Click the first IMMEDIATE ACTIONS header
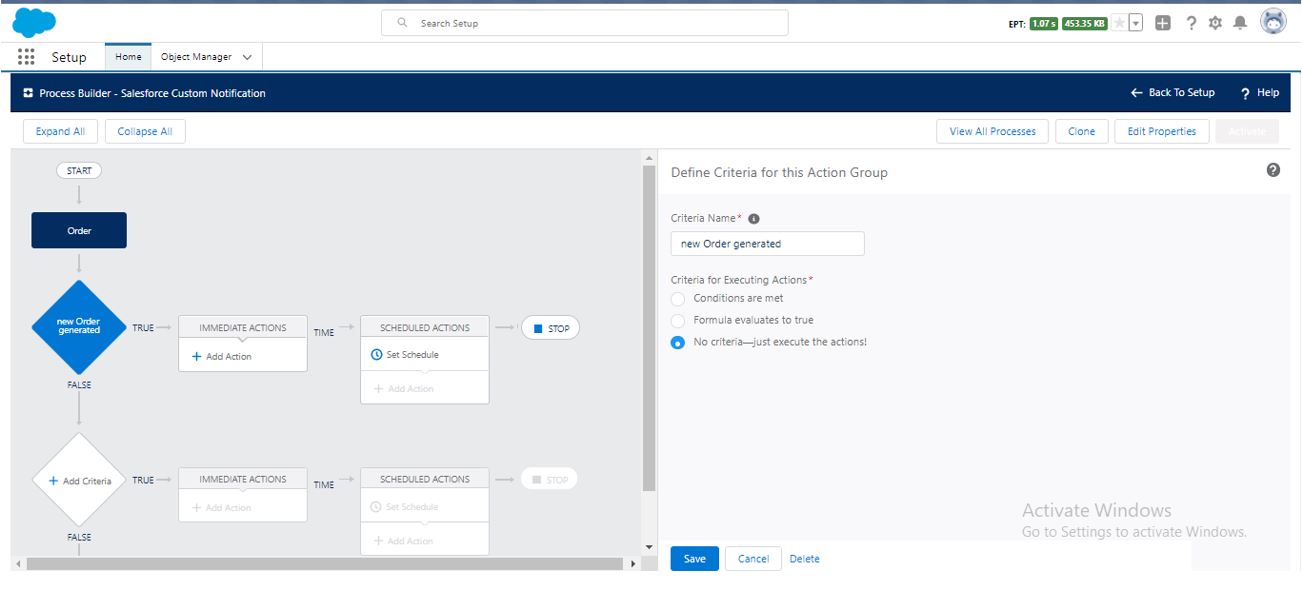This screenshot has height=589, width=1302. (243, 327)
